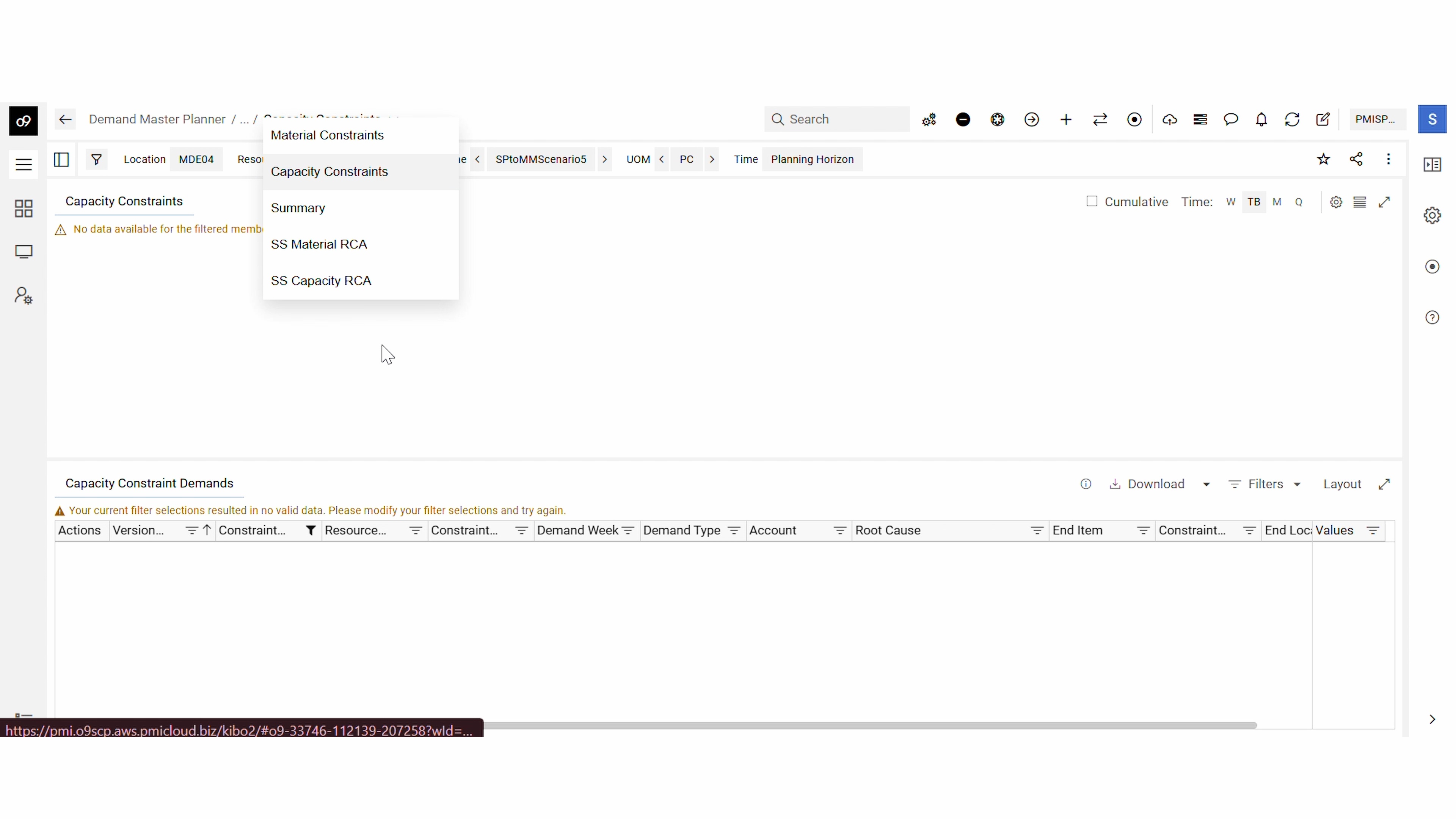Select Material Constraints menu item
This screenshot has height=819, width=1456.
coord(361,135)
